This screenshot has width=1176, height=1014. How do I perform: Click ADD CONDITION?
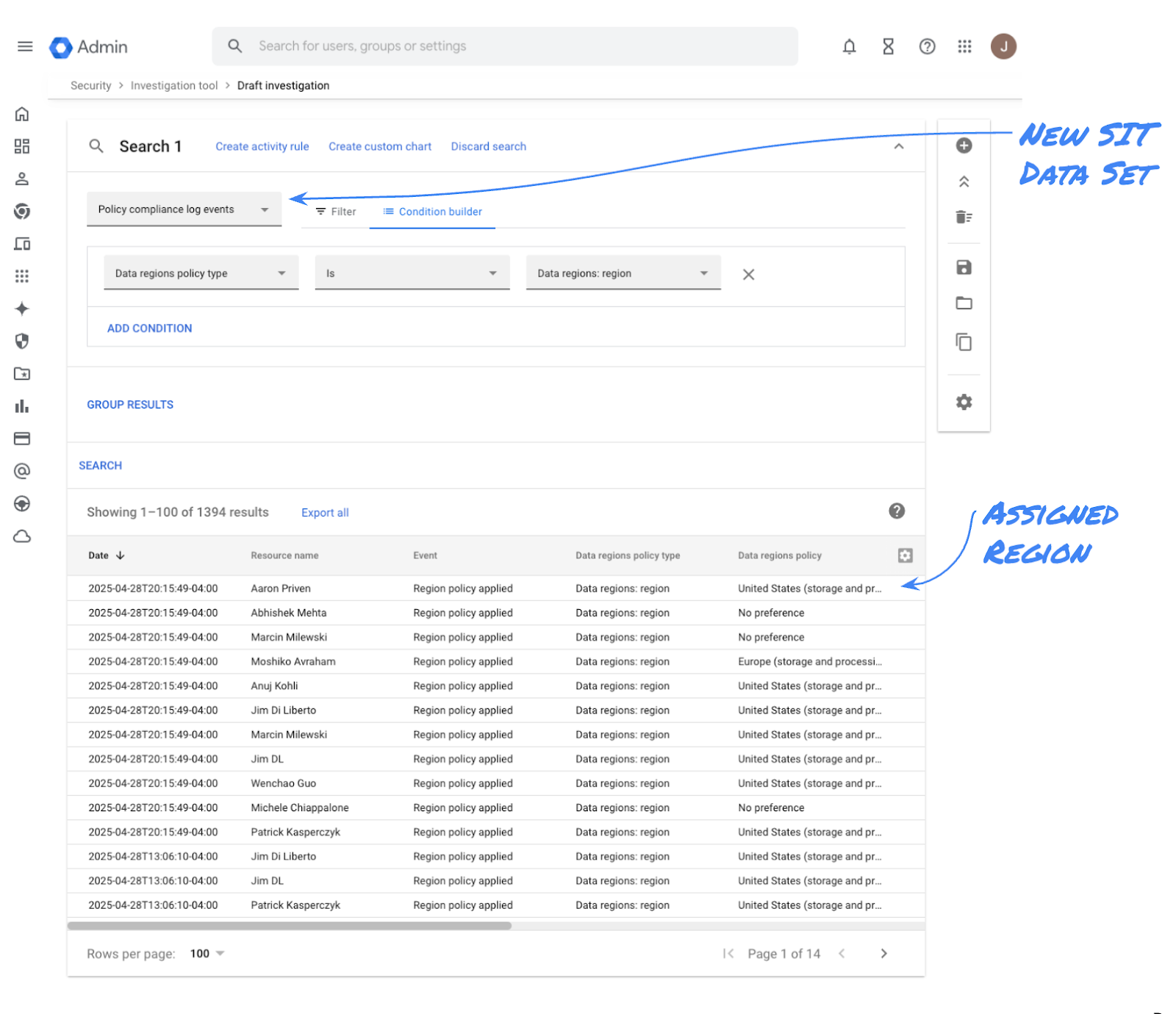pos(150,328)
